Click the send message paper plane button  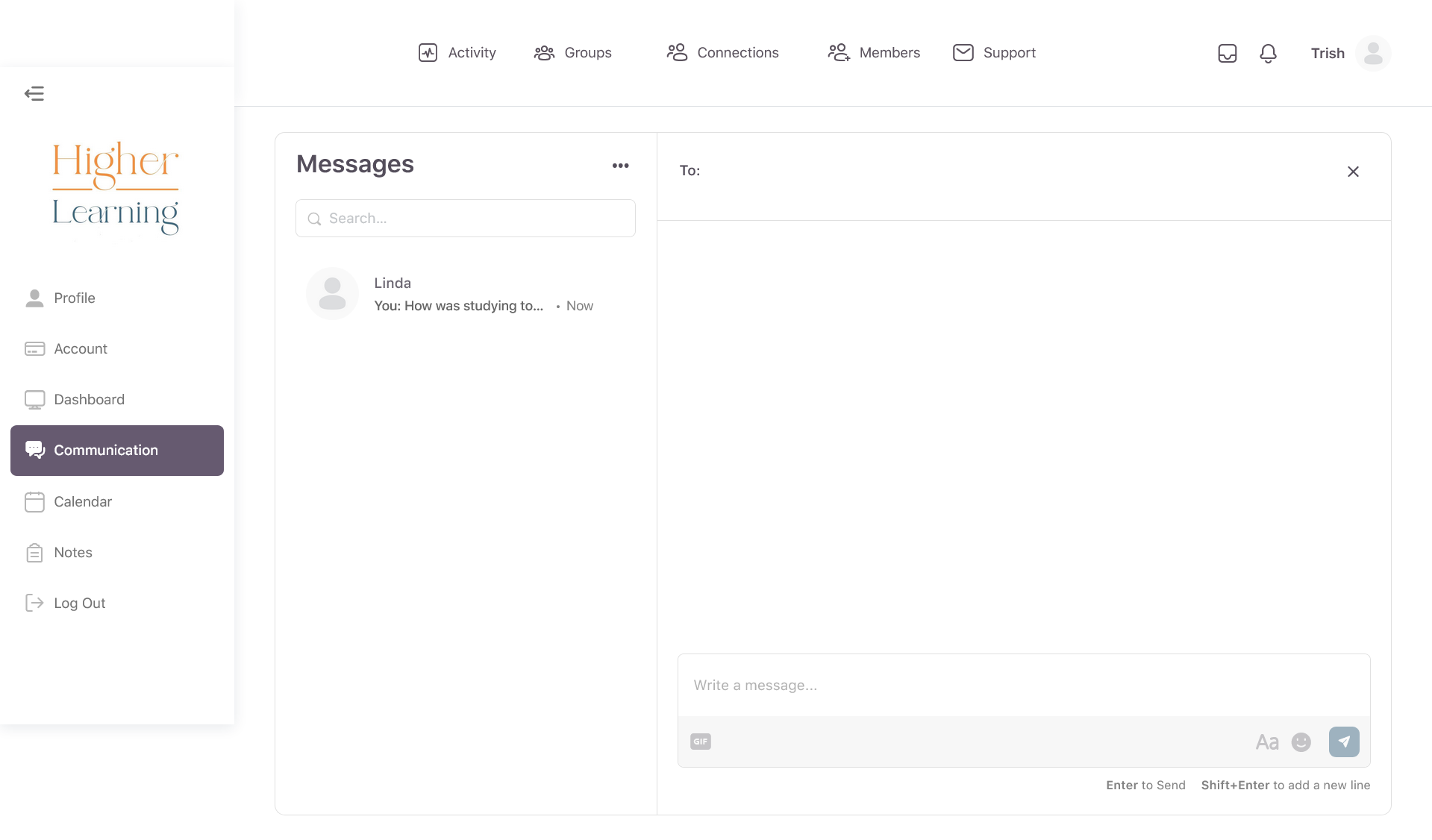1343,742
